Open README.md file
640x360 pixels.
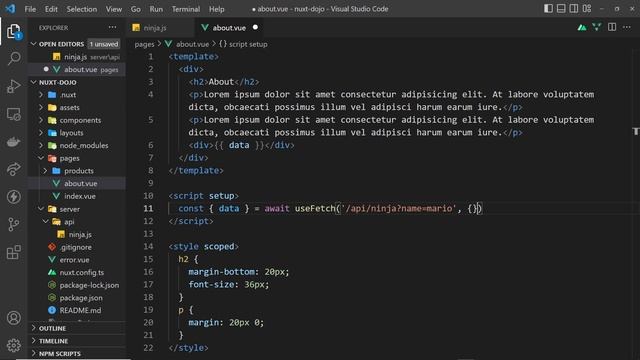(80, 310)
